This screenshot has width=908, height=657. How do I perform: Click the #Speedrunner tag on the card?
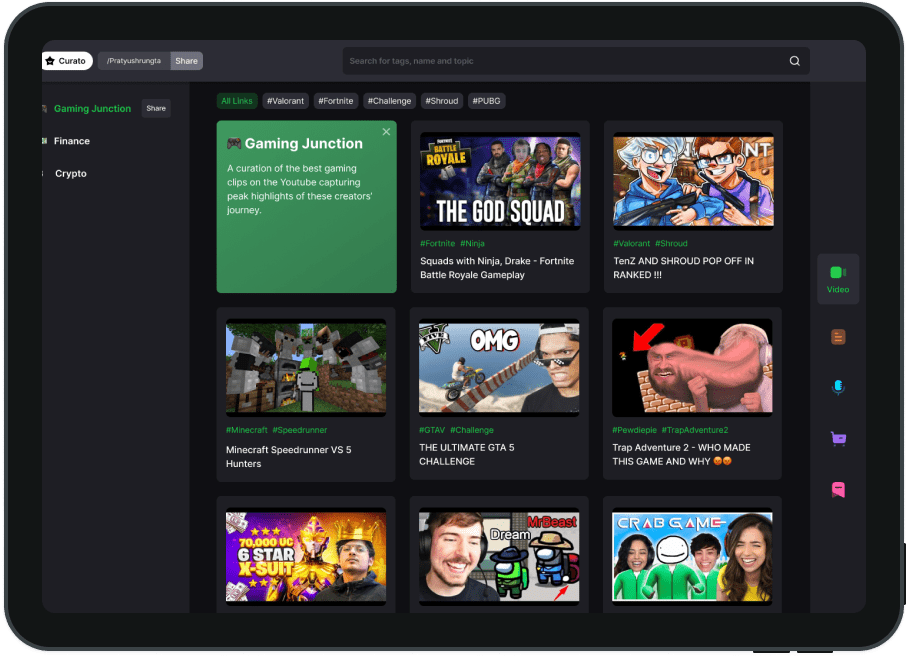(300, 430)
